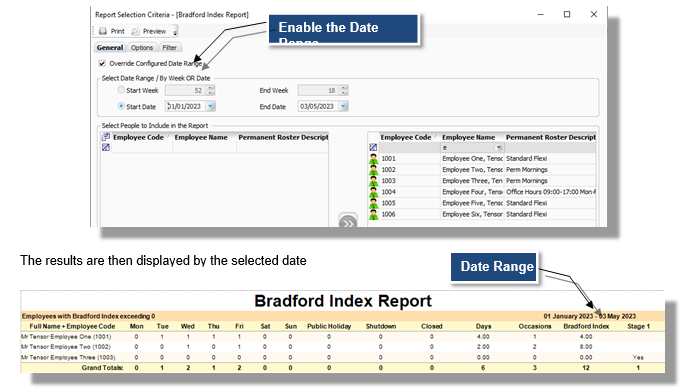Viewport: 687px width, 392px height.
Task: Click filter row icon in right grid
Action: click(373, 148)
